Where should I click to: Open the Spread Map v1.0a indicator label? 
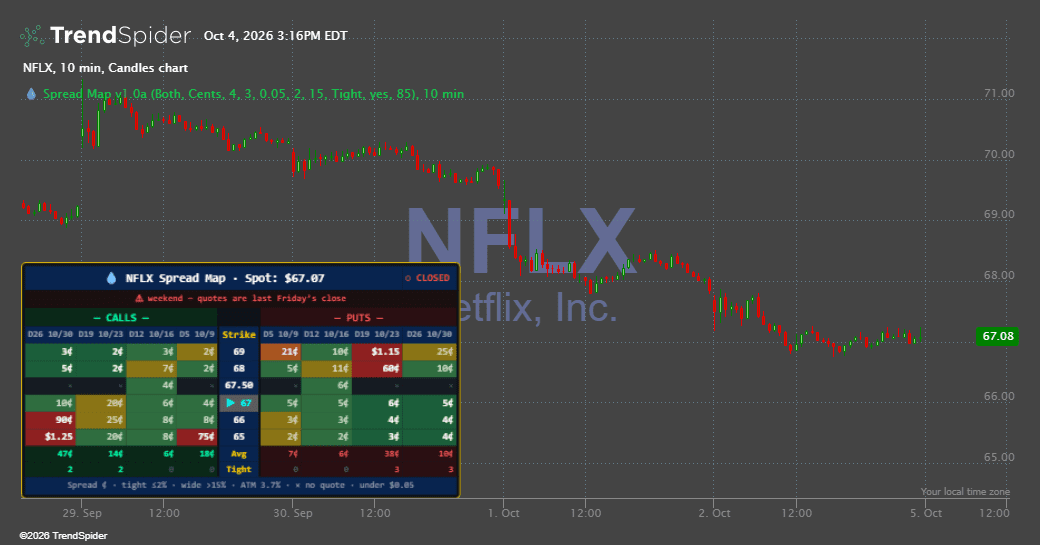coord(253,94)
